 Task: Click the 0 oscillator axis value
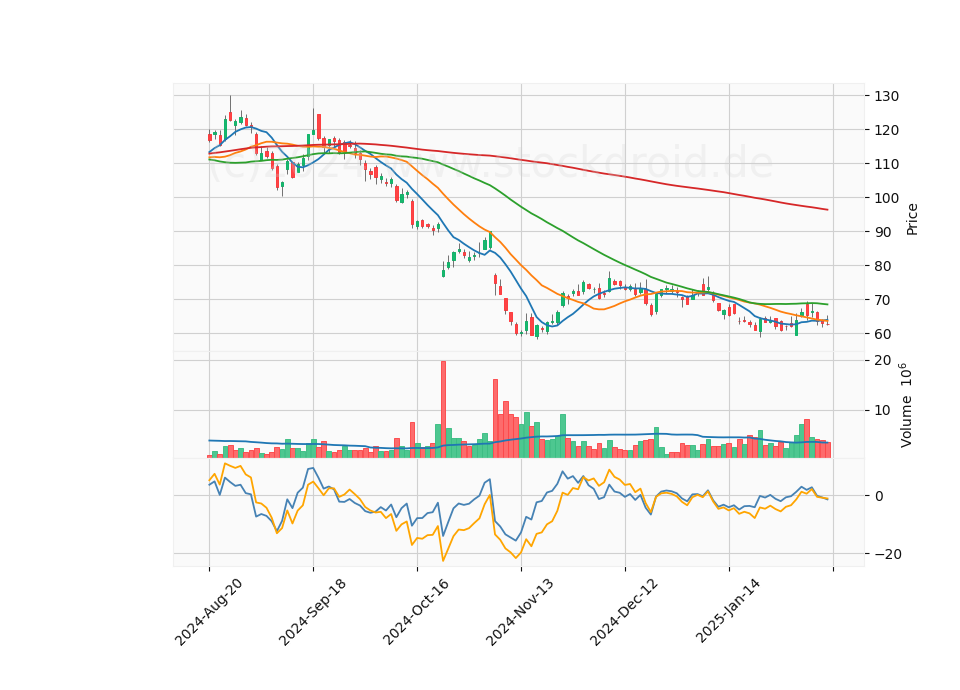pos(879,496)
